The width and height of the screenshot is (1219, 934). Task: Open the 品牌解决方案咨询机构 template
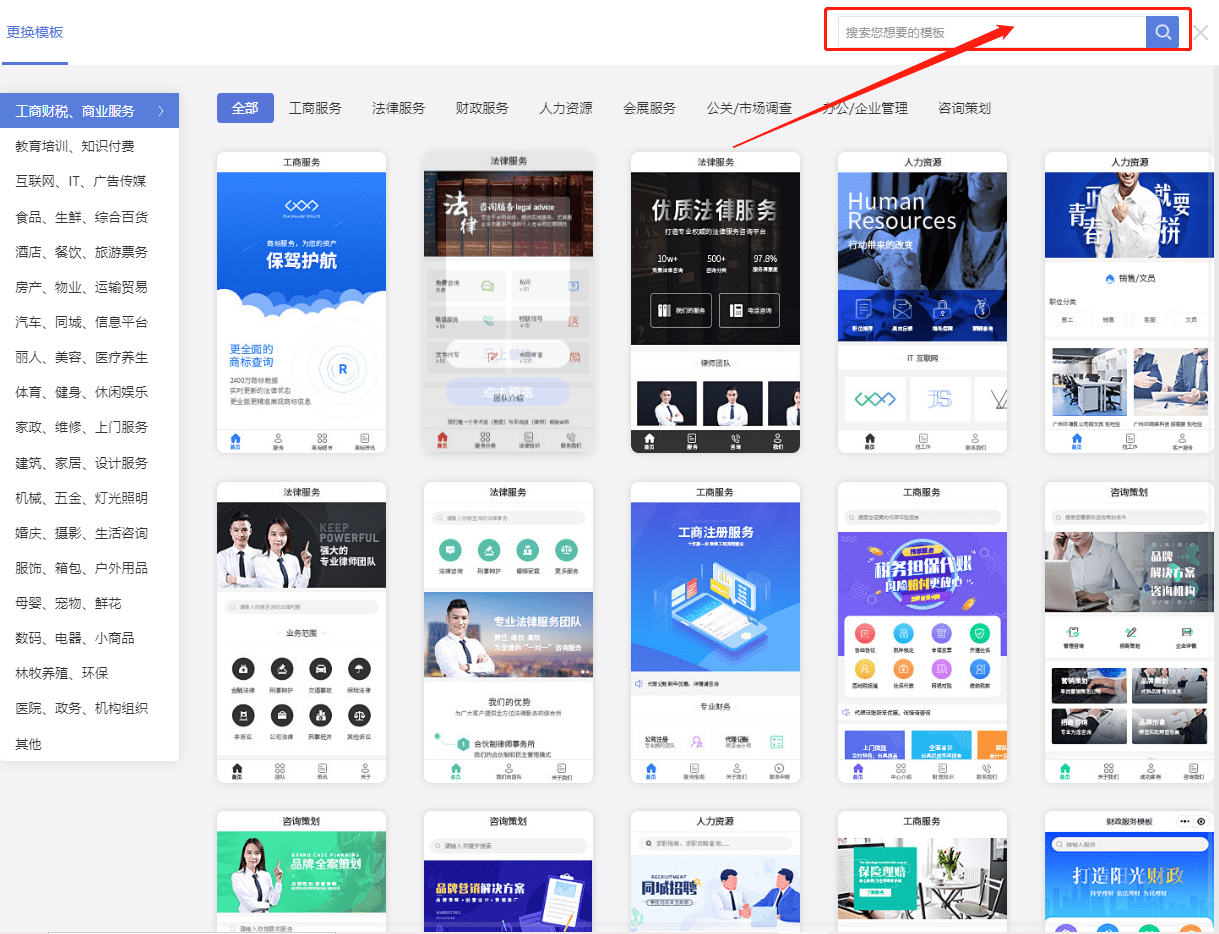tap(1129, 632)
